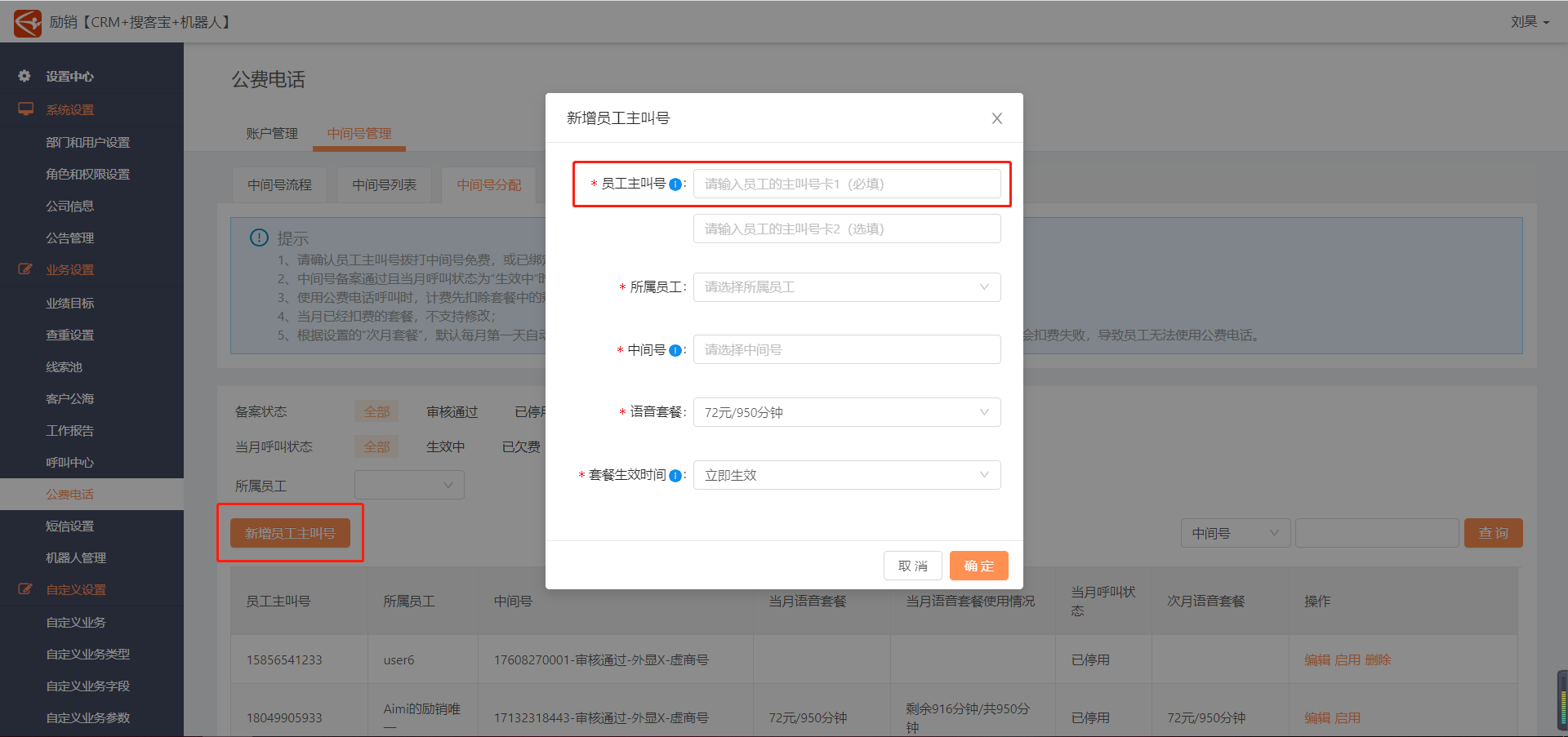Open the 中间号 search type dropdown

[x=1236, y=533]
